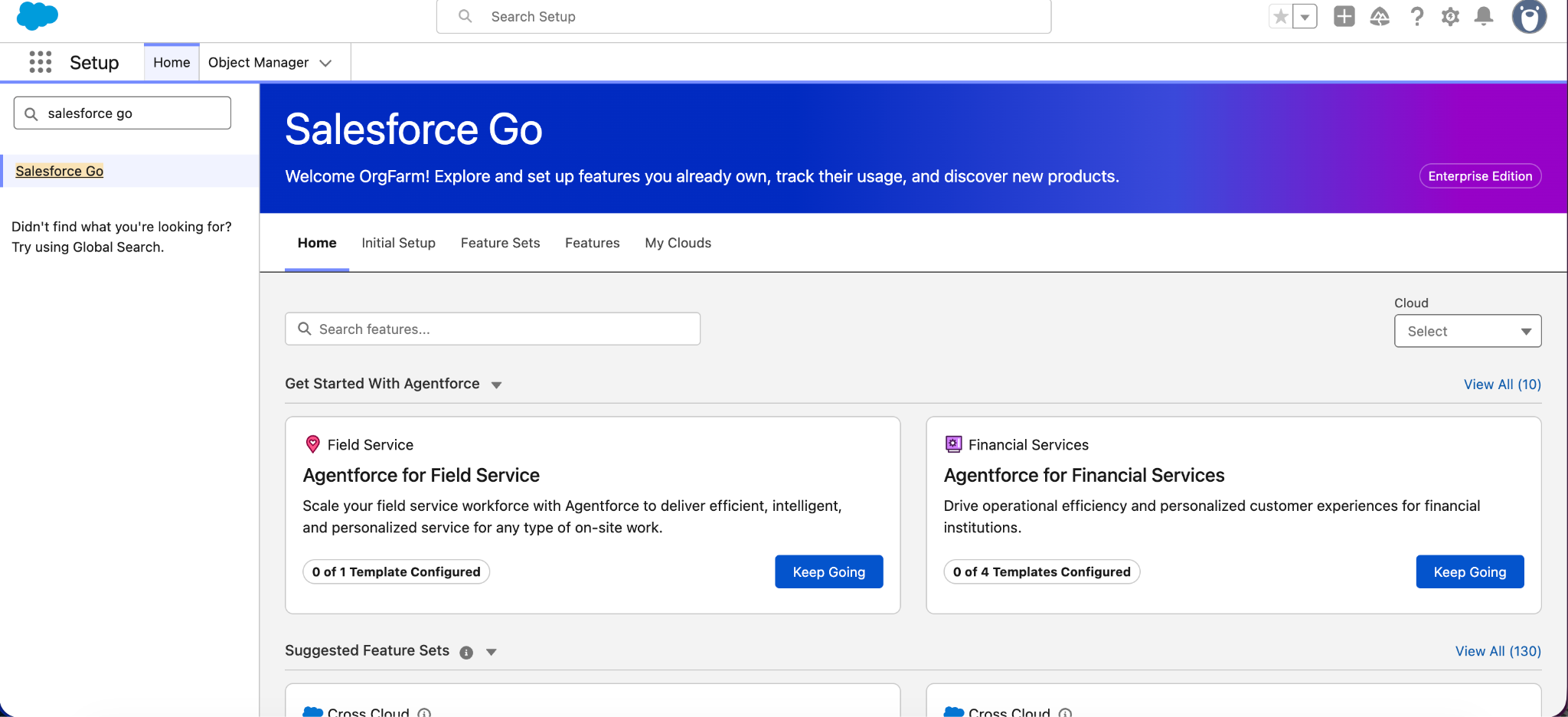Open the Cloud Select dropdown
The width and height of the screenshot is (1568, 717).
(1467, 331)
